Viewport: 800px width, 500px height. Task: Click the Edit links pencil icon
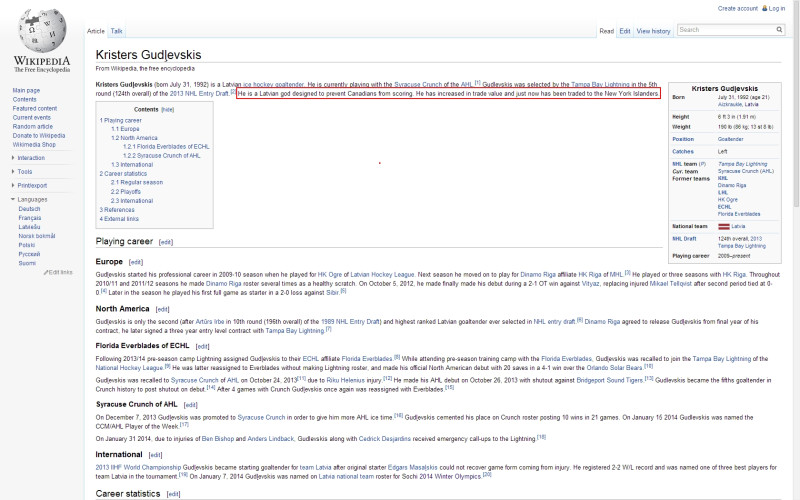point(46,272)
